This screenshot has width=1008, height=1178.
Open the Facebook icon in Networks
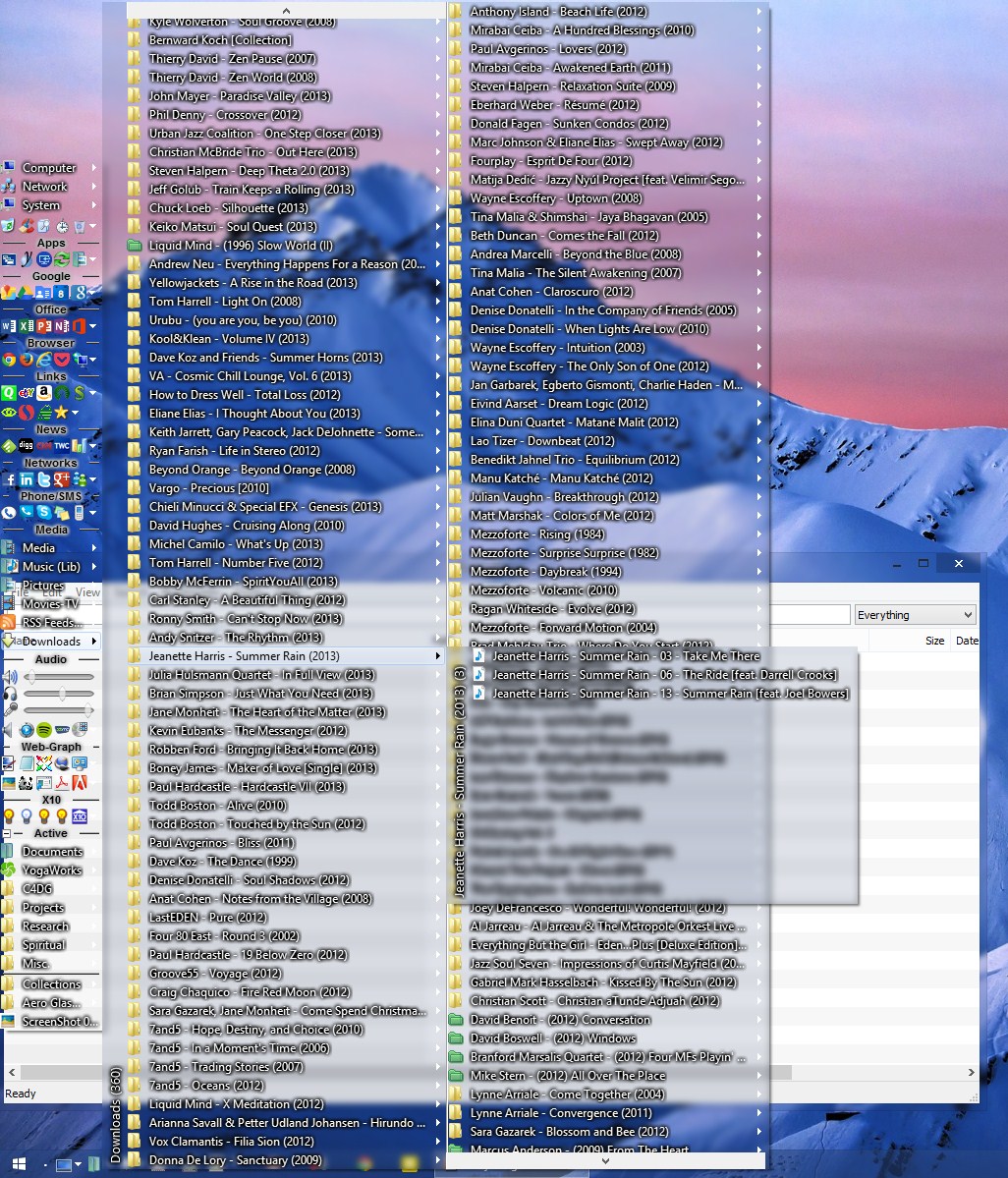click(9, 479)
